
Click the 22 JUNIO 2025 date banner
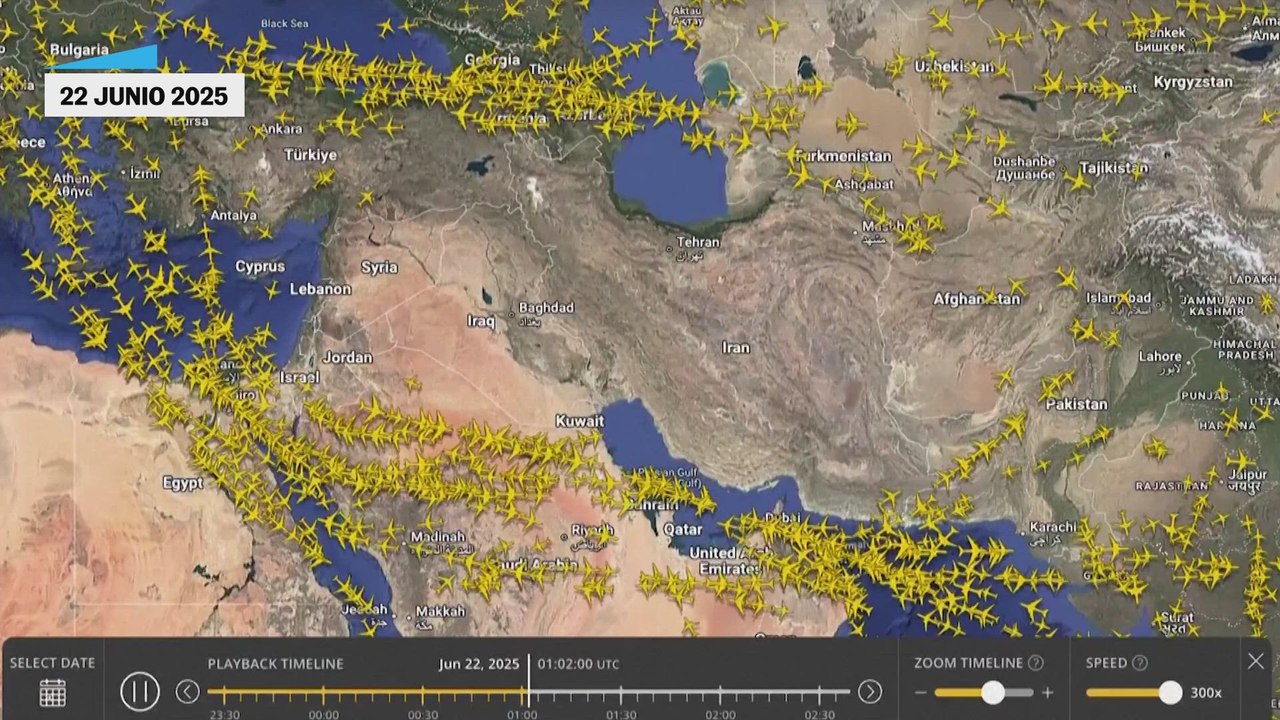pos(144,96)
